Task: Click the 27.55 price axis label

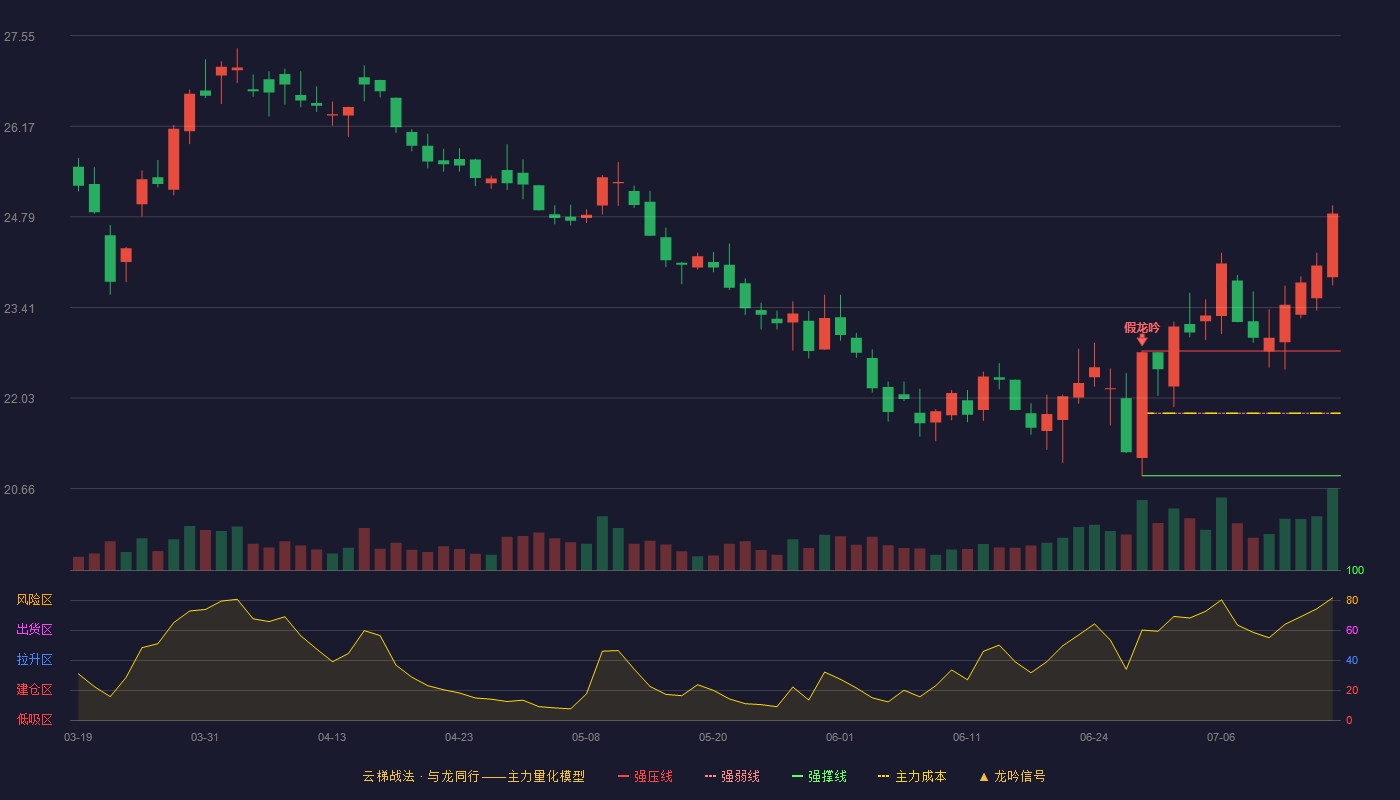Action: point(19,37)
